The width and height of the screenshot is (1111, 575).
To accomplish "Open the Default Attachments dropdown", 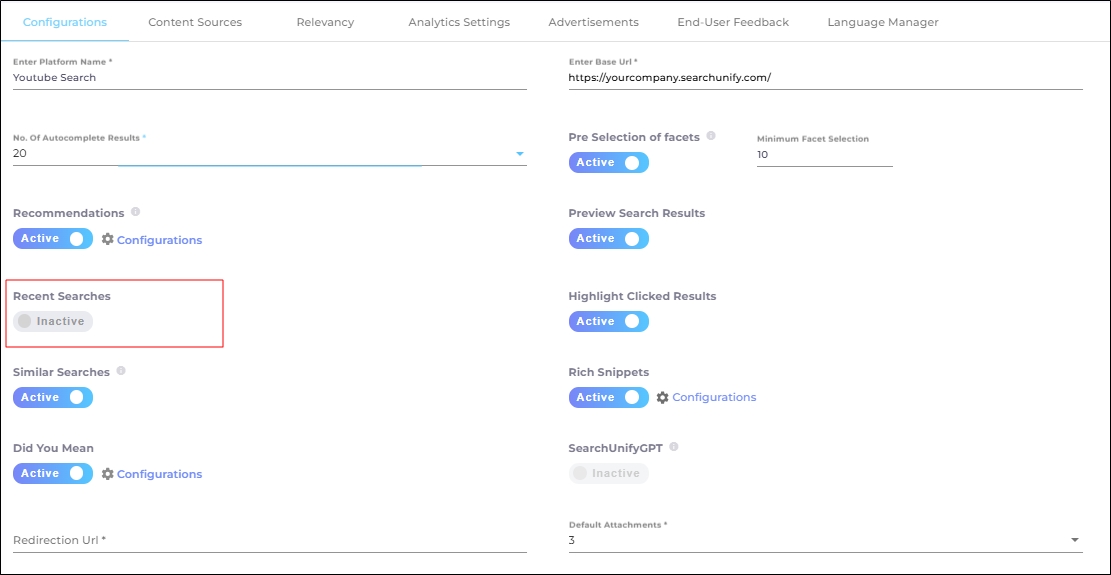I will pos(1075,541).
